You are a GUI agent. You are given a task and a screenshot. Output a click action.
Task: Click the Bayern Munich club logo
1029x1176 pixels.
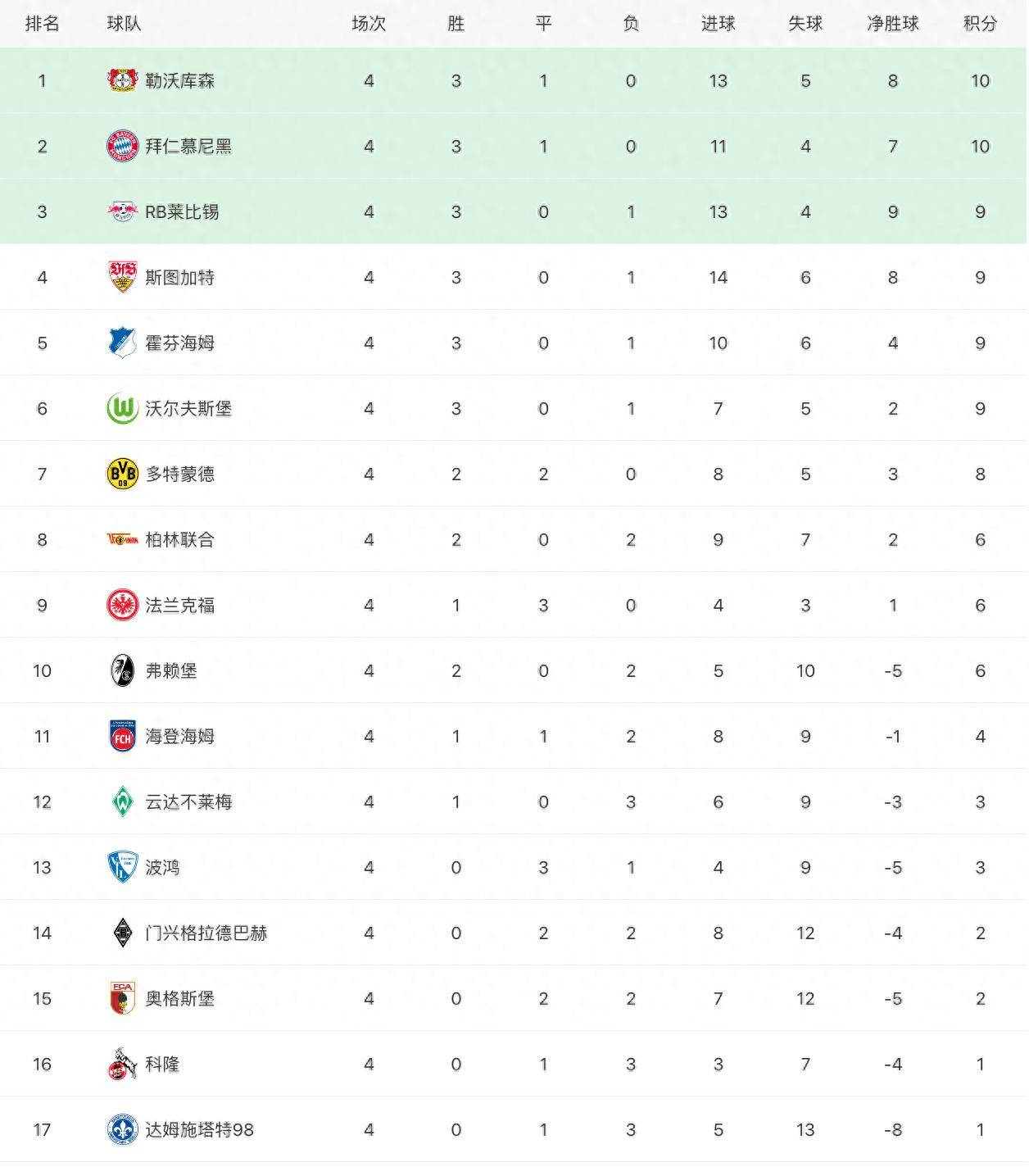click(123, 146)
